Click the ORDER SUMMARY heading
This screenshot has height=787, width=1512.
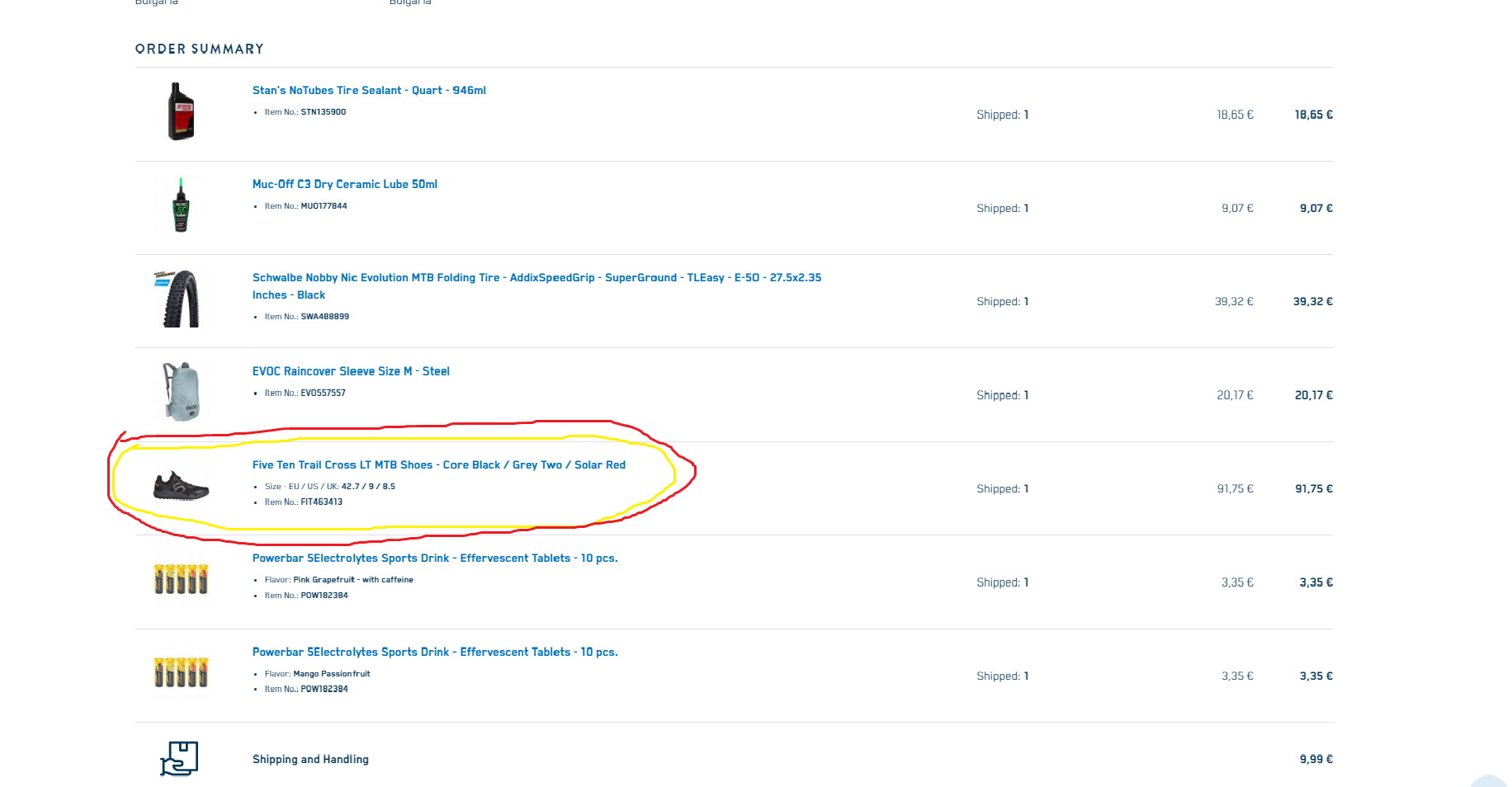200,49
